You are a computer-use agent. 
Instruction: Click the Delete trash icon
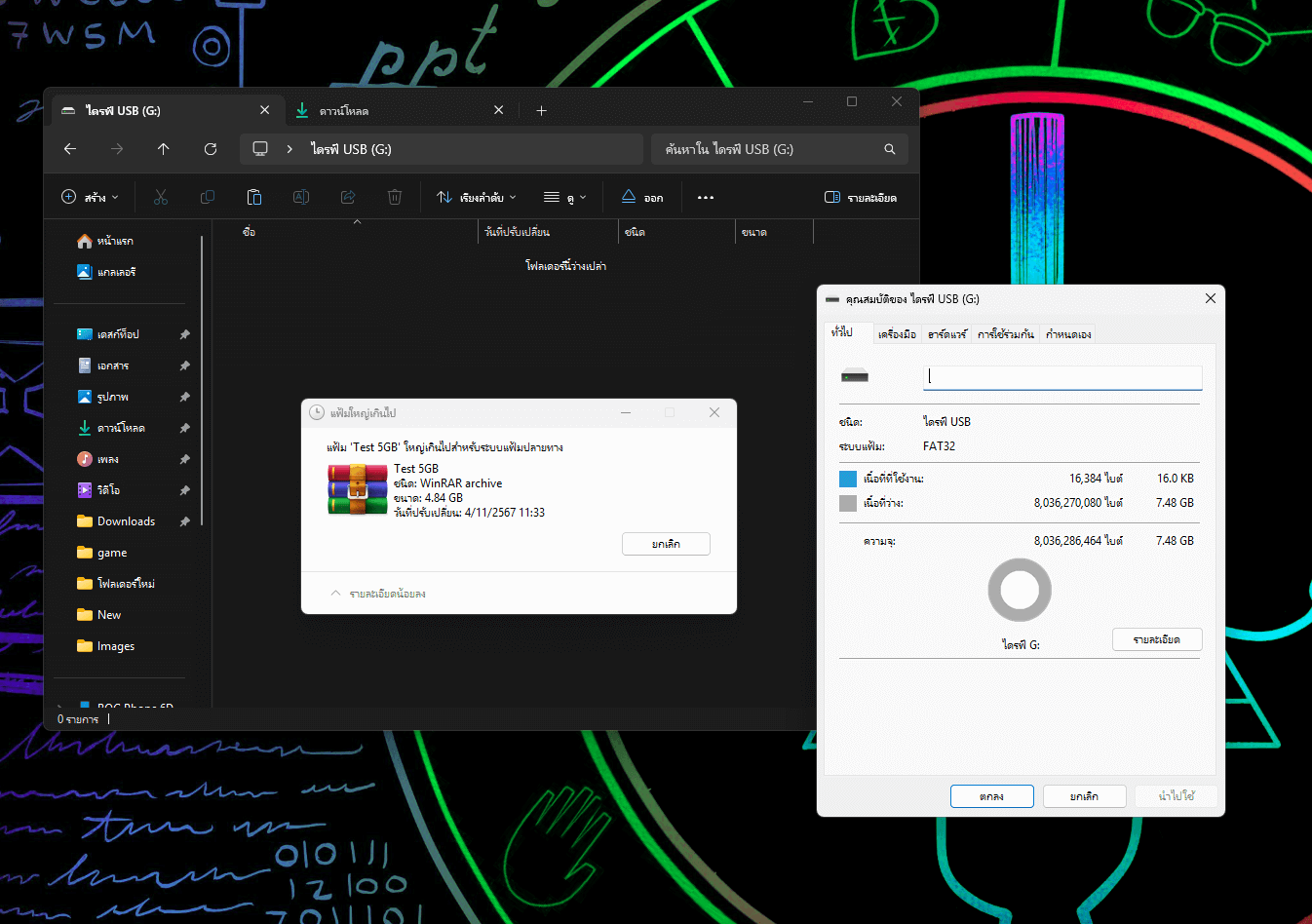[395, 197]
